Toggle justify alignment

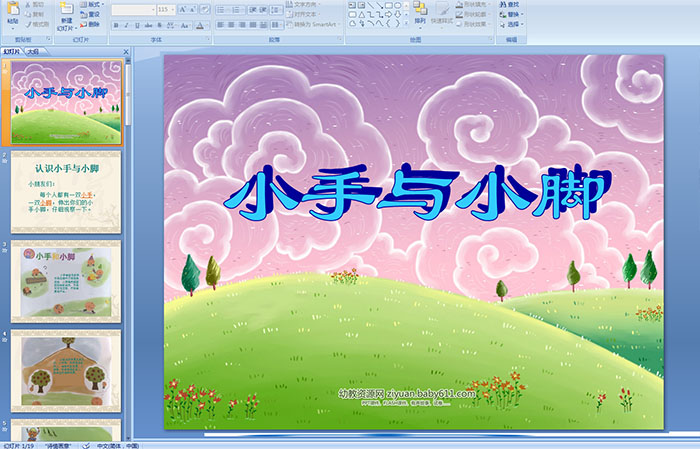(x=253, y=25)
